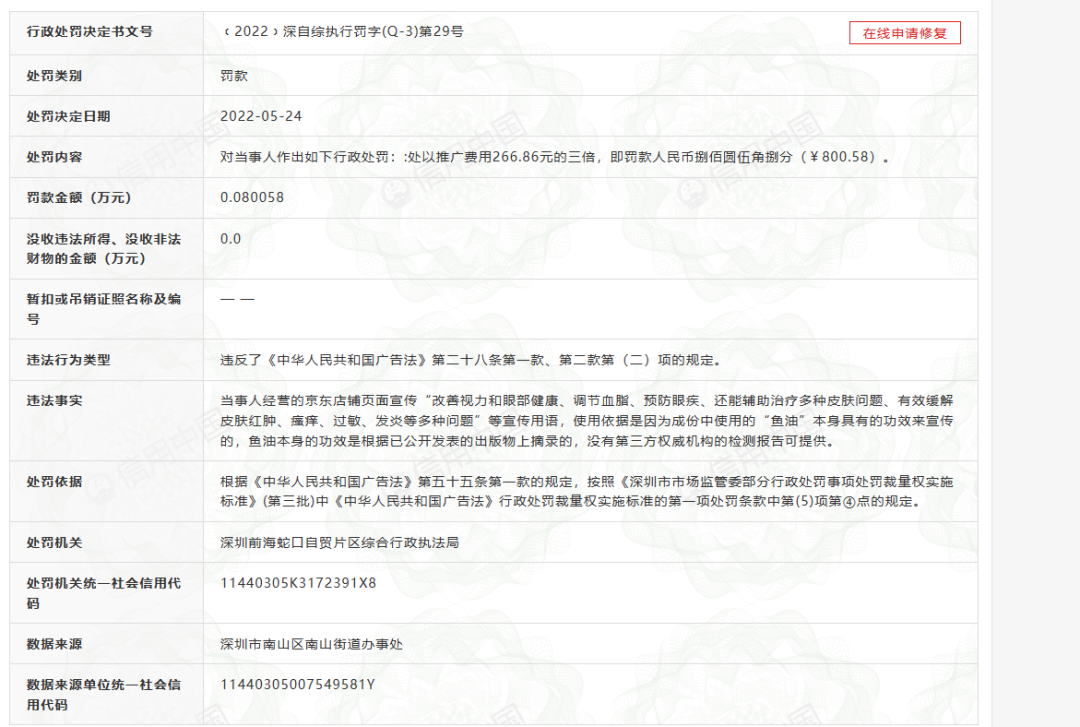The image size is (1080, 727).
Task: Click the fine amount value 0.080058
Action: point(252,197)
